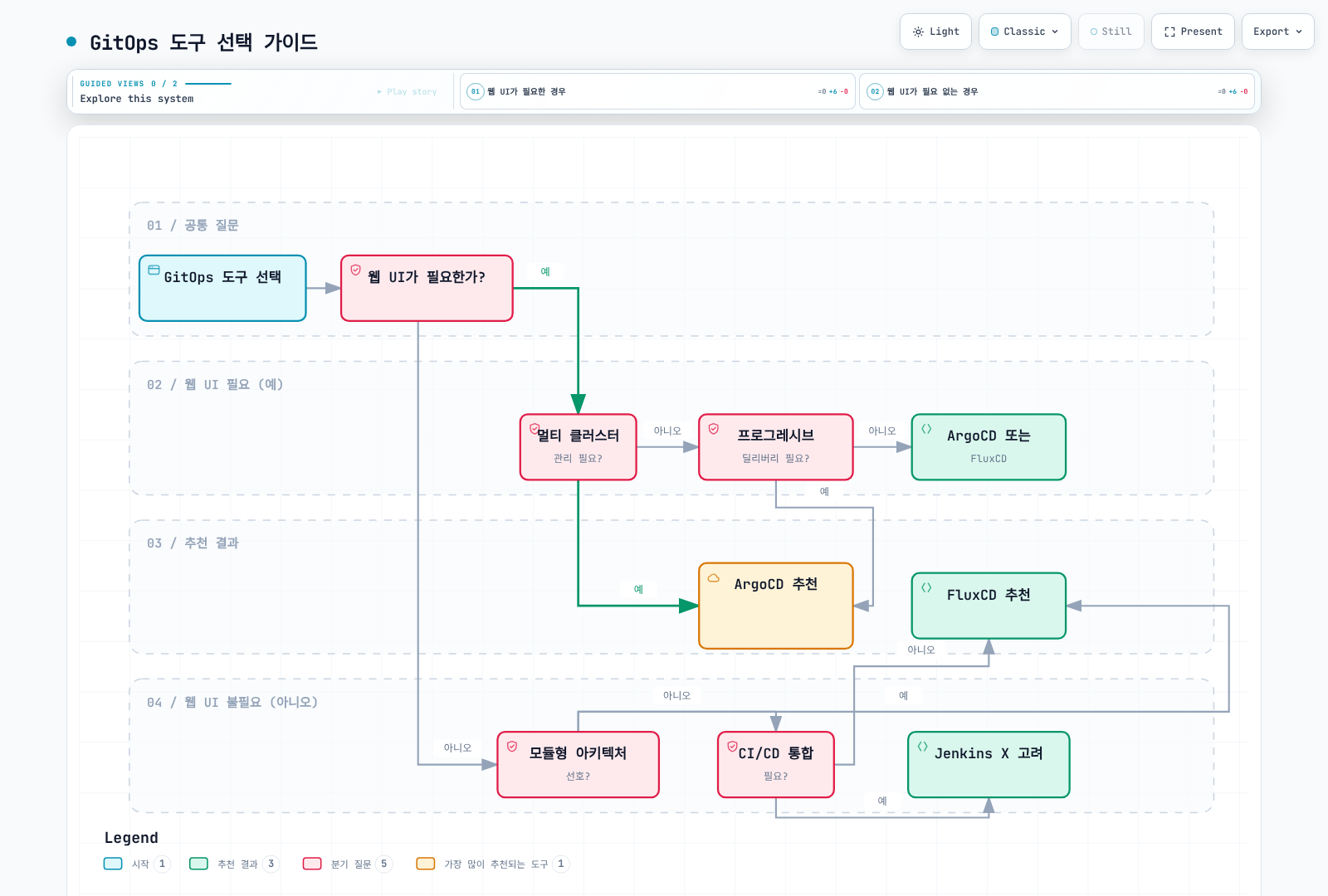Open guided view 02 웹 UI가 필요 없는 경우
The height and width of the screenshot is (896, 1328).
[1057, 91]
